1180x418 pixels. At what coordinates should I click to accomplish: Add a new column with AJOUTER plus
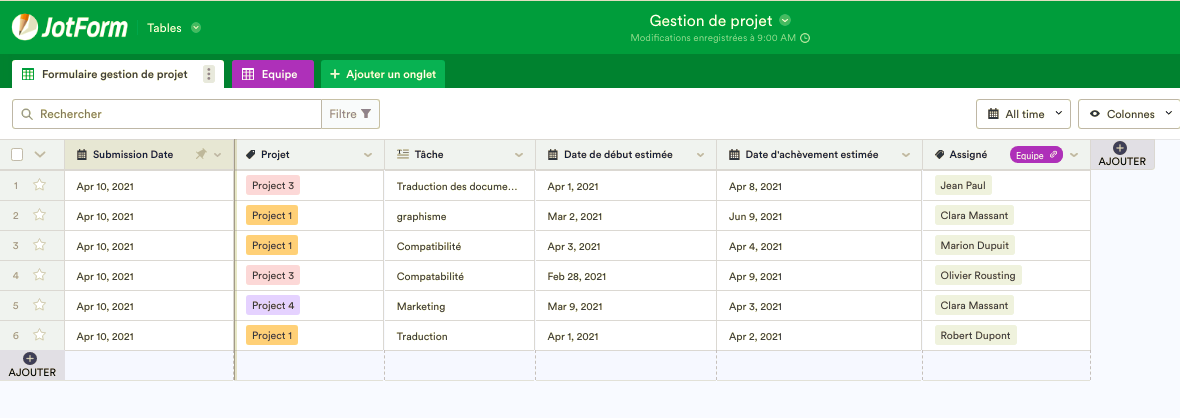click(x=1121, y=154)
